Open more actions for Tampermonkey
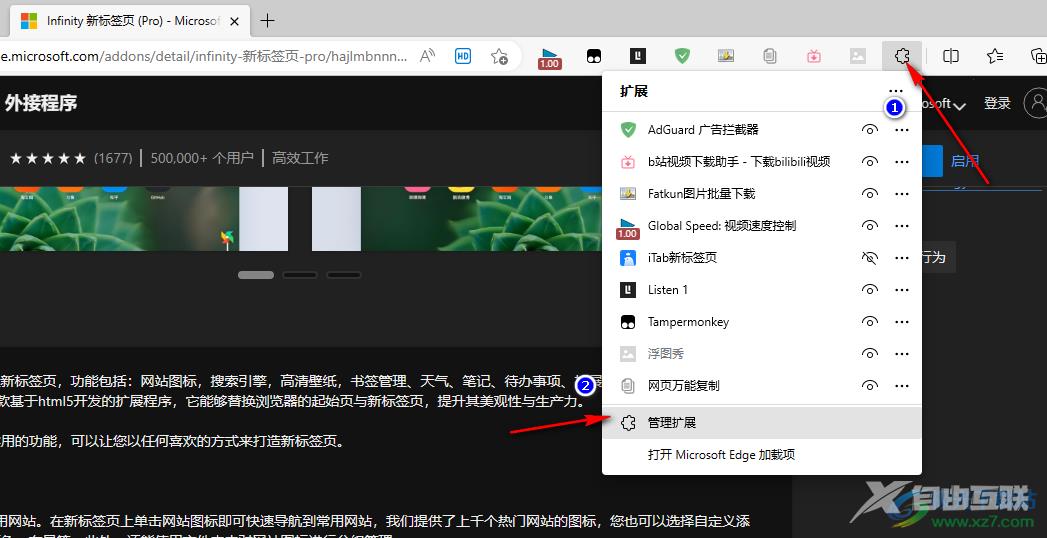This screenshot has width=1047, height=538. click(x=901, y=322)
